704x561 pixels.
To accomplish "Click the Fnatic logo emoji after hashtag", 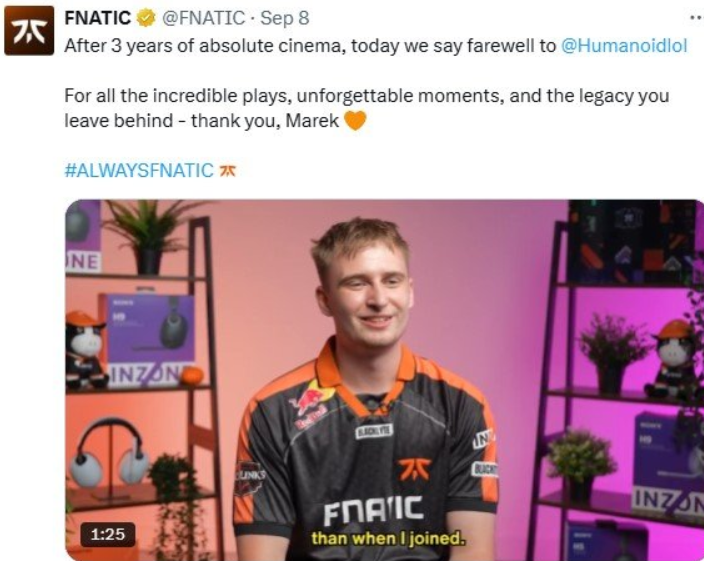I will [227, 171].
